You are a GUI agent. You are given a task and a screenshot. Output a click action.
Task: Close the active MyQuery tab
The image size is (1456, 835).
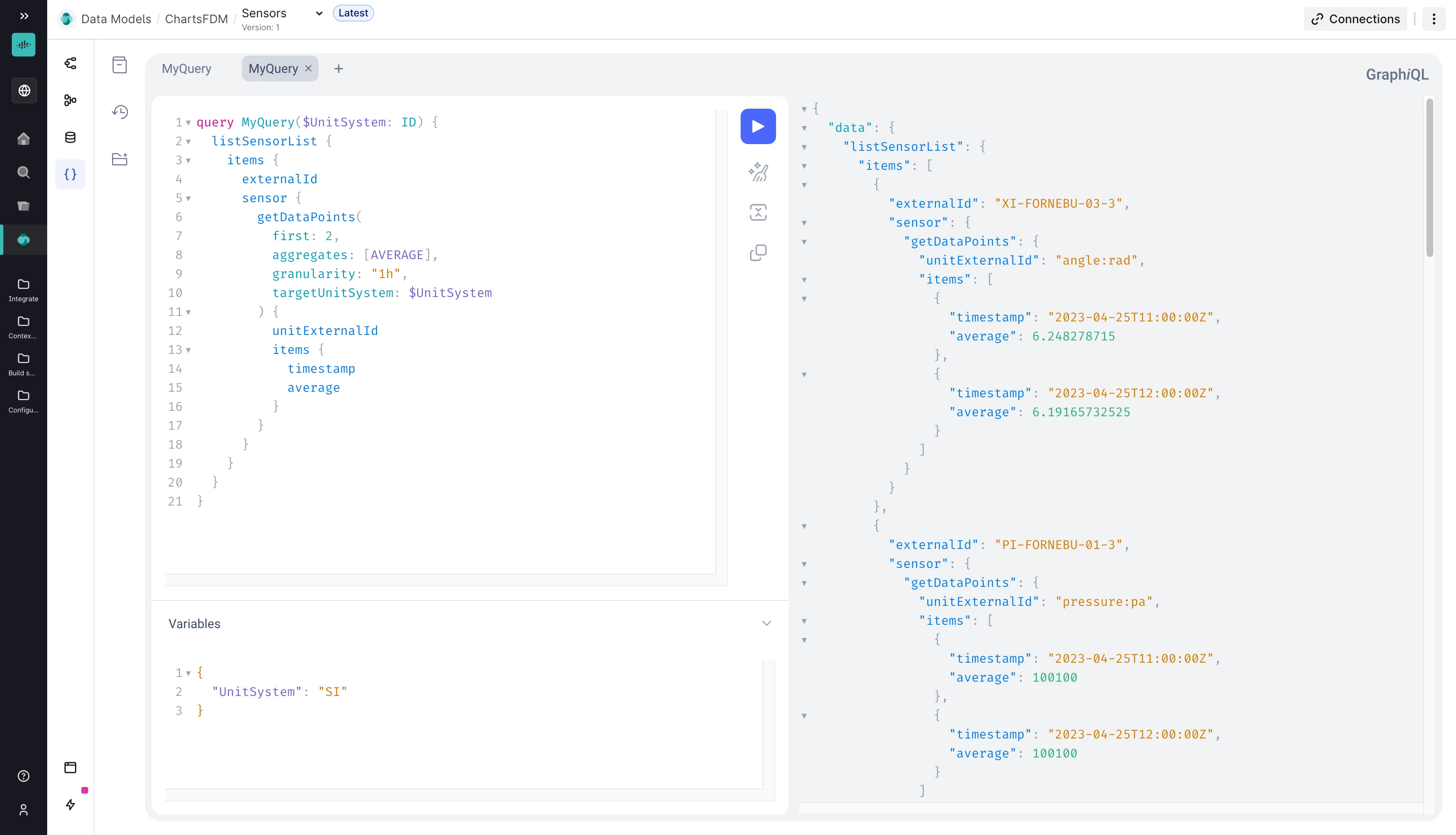click(308, 69)
